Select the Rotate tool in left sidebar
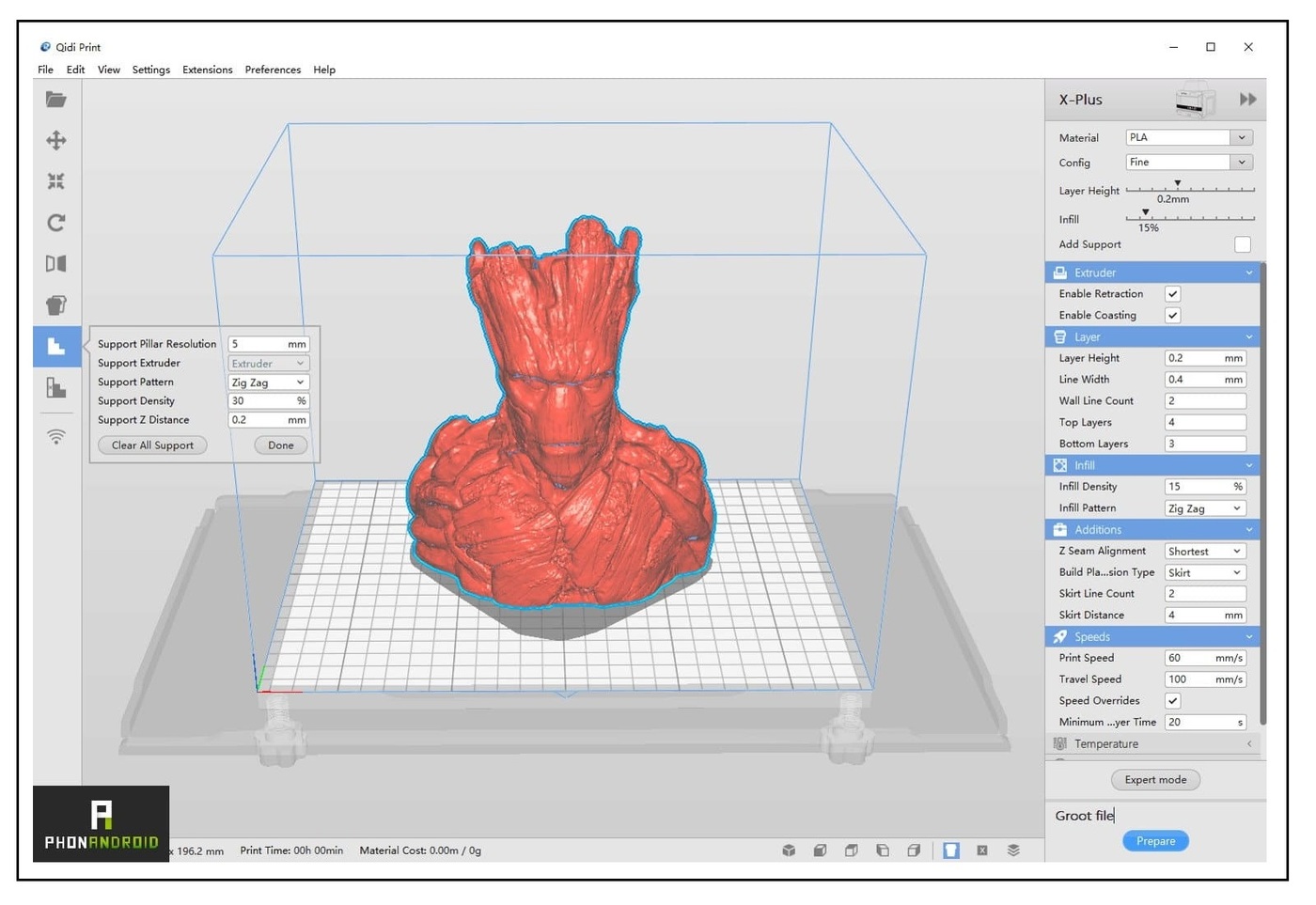 point(56,223)
